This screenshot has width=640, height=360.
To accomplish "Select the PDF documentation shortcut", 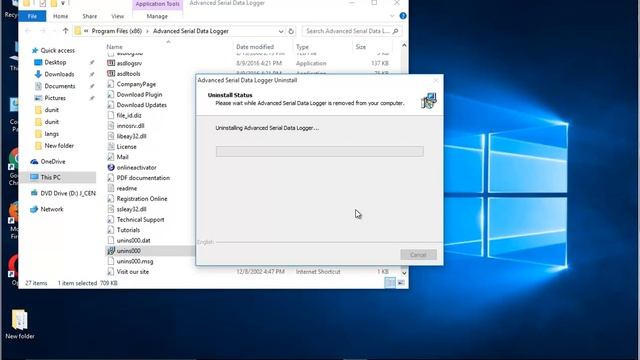I will point(143,178).
